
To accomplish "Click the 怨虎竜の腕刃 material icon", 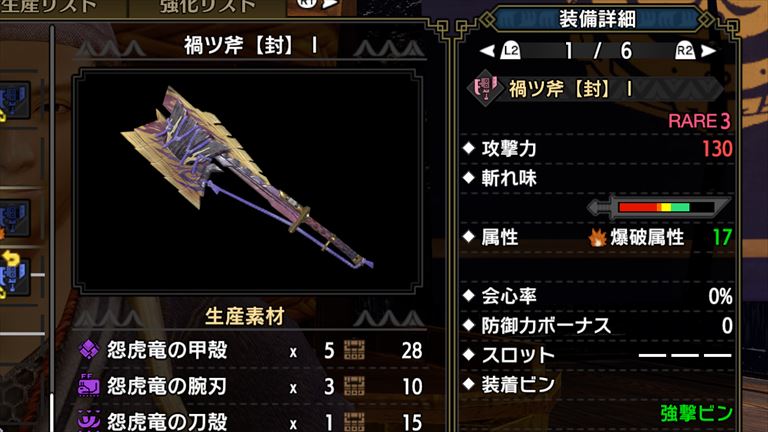I will (x=89, y=386).
